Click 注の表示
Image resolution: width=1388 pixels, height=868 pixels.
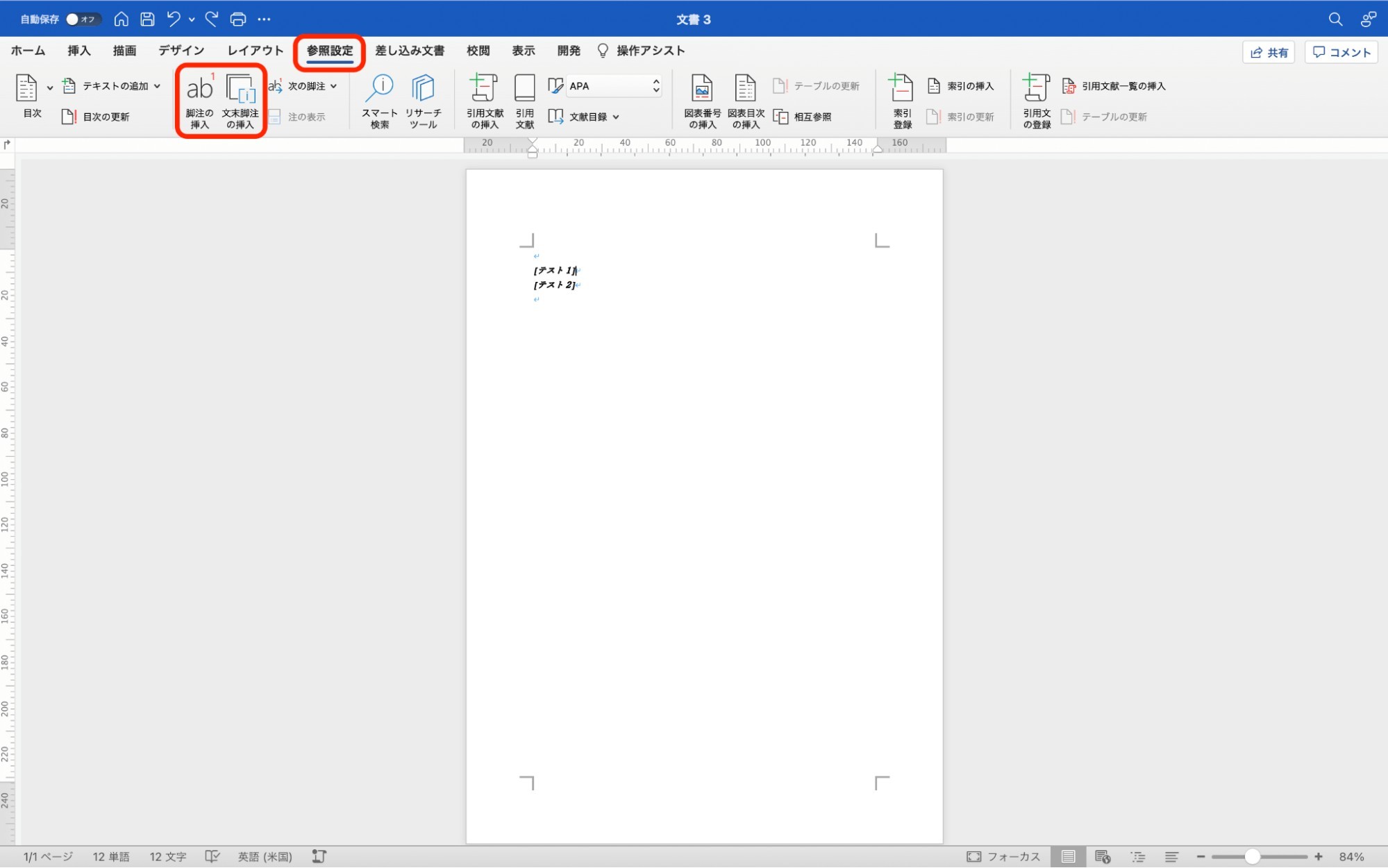(296, 117)
